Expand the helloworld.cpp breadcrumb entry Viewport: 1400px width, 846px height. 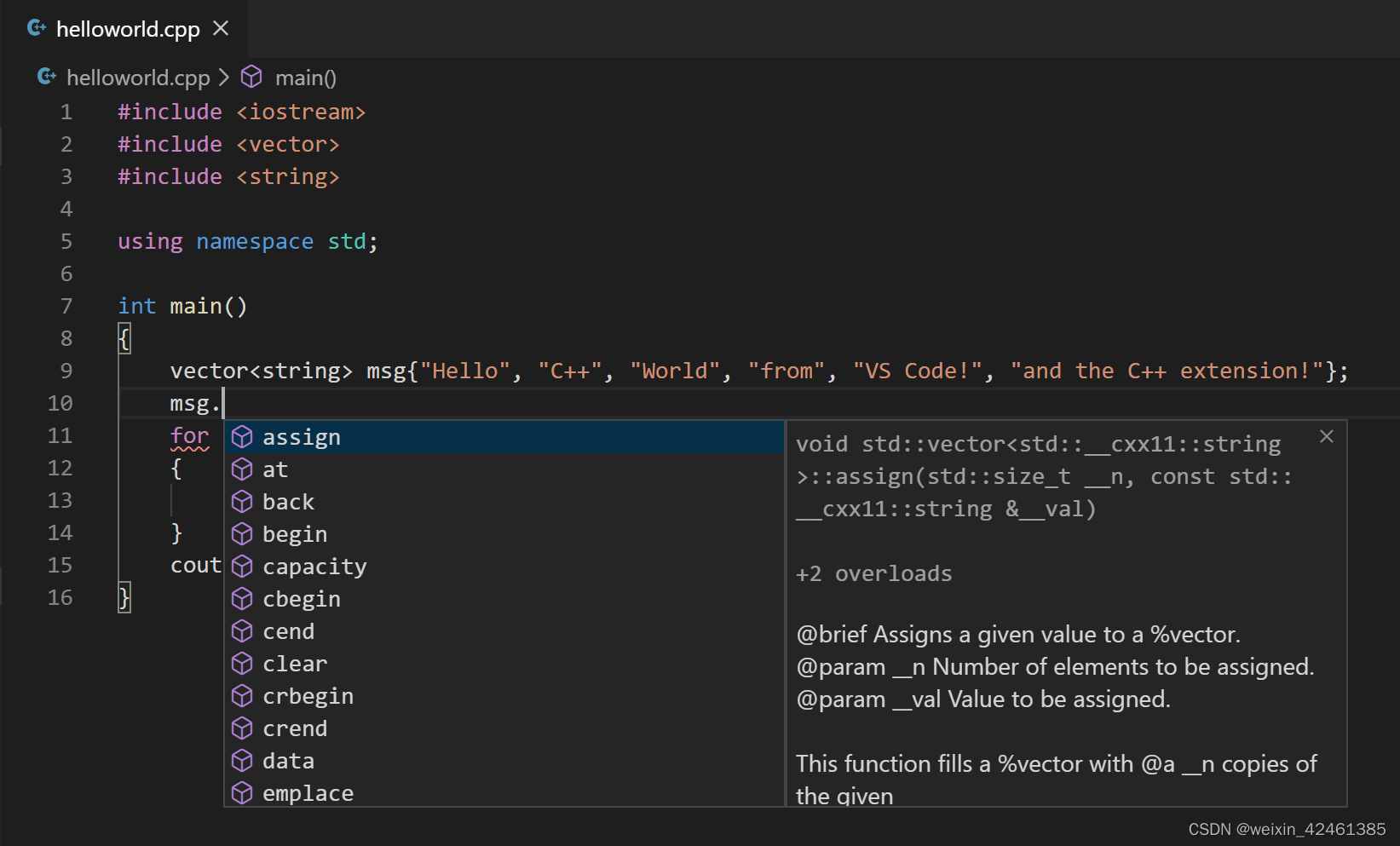[138, 77]
